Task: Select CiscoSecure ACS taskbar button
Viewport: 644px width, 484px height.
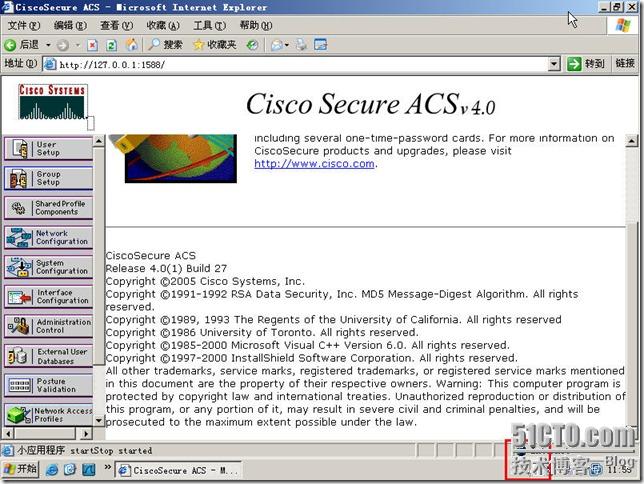Action: click(x=178, y=470)
